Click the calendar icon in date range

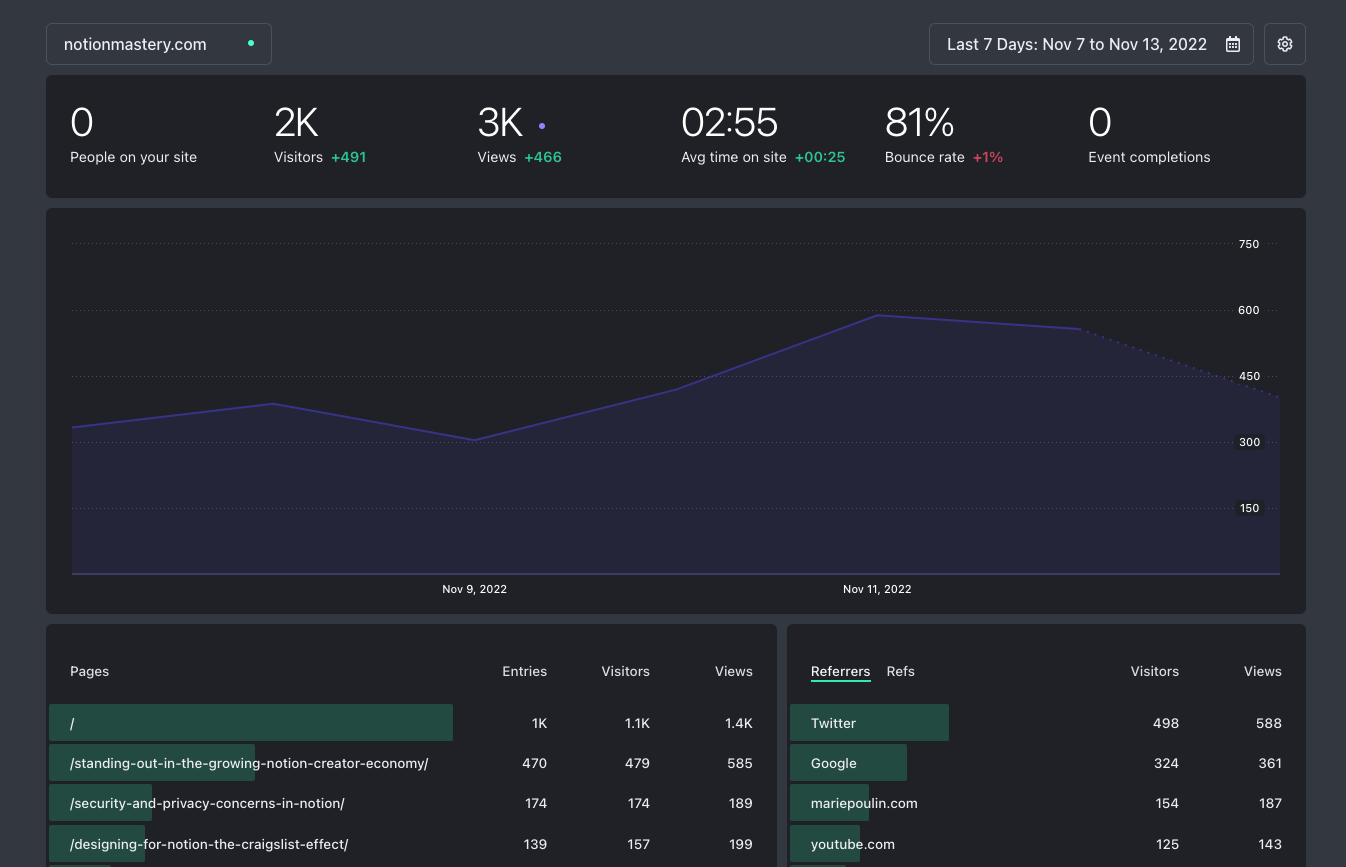pos(1233,44)
